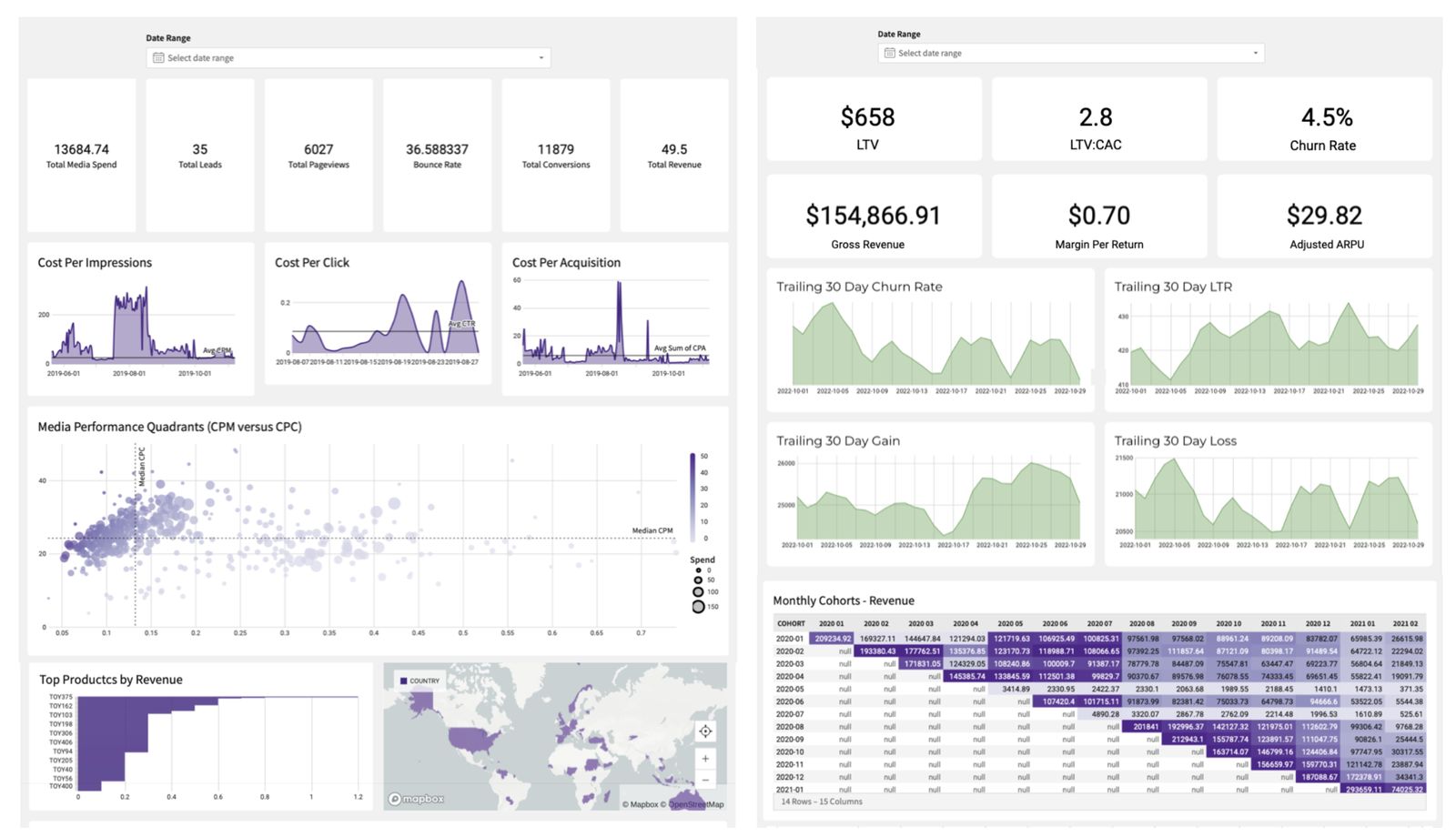This screenshot has height=837, width=1456.
Task: Select cohort row label 2020-01
Action: click(x=790, y=639)
